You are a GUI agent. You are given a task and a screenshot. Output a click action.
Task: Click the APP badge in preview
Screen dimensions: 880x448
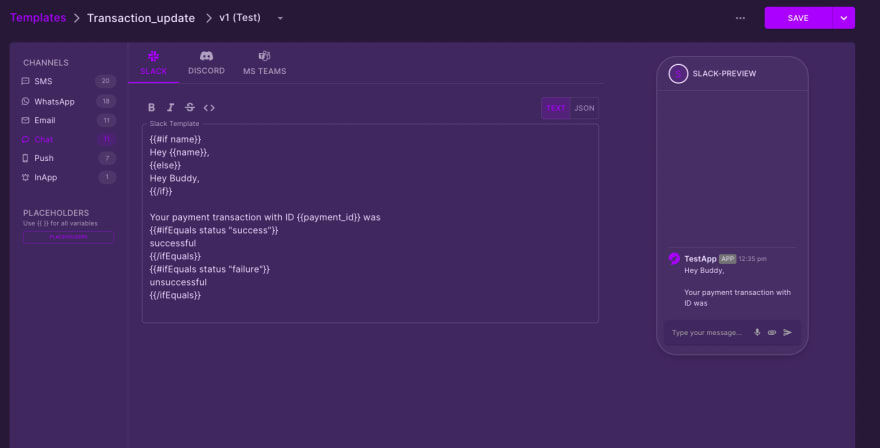pos(727,259)
